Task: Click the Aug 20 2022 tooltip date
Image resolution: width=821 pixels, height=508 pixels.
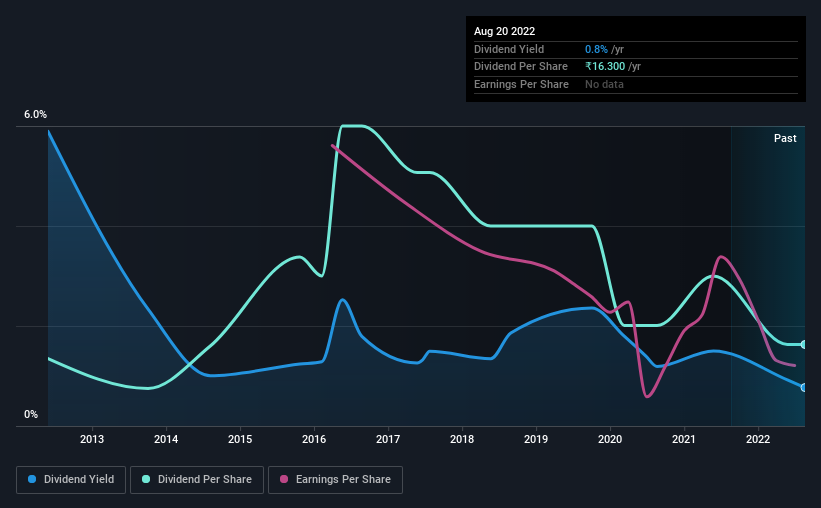Action: [504, 31]
